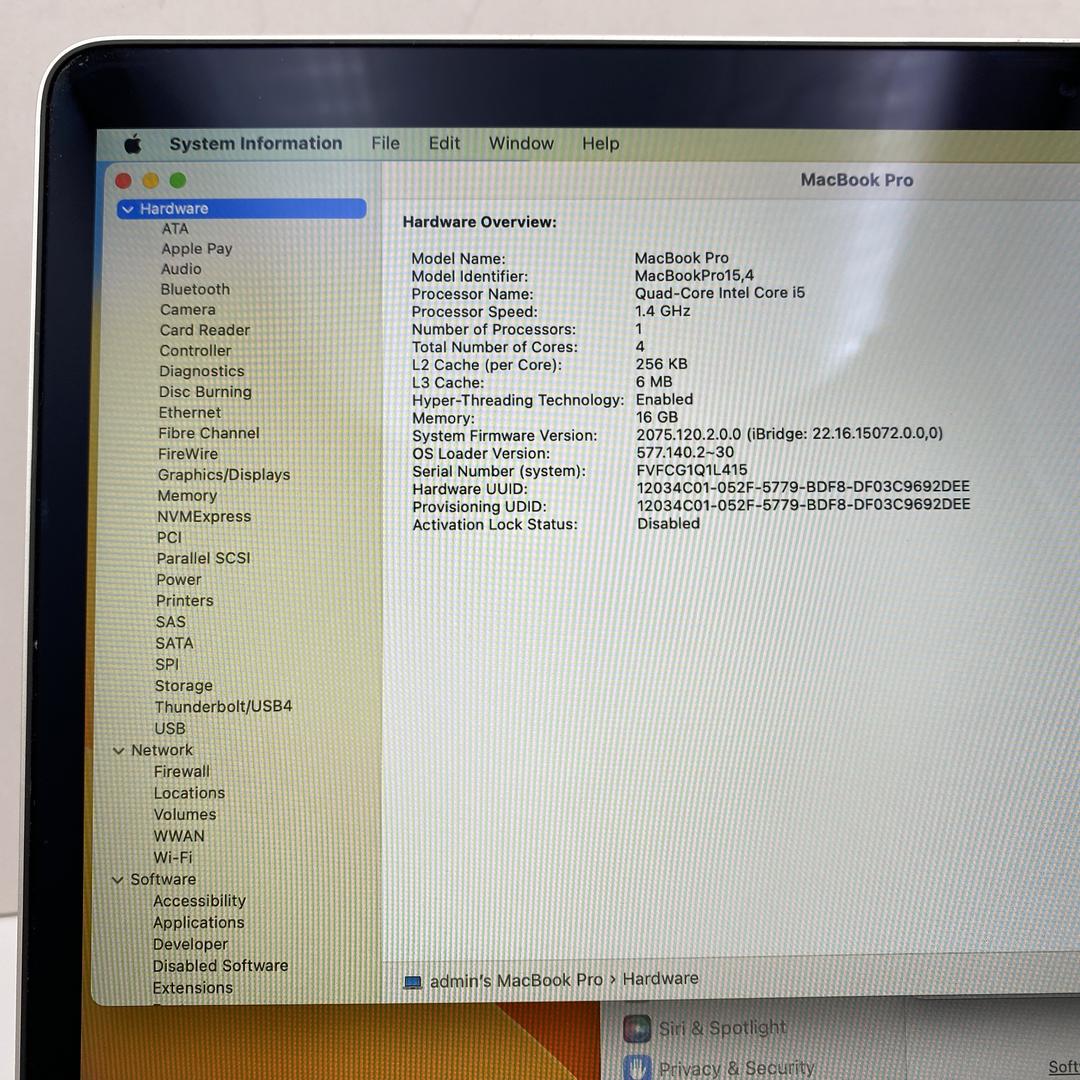1080x1080 pixels.
Task: Open the Edit menu
Action: click(x=444, y=143)
